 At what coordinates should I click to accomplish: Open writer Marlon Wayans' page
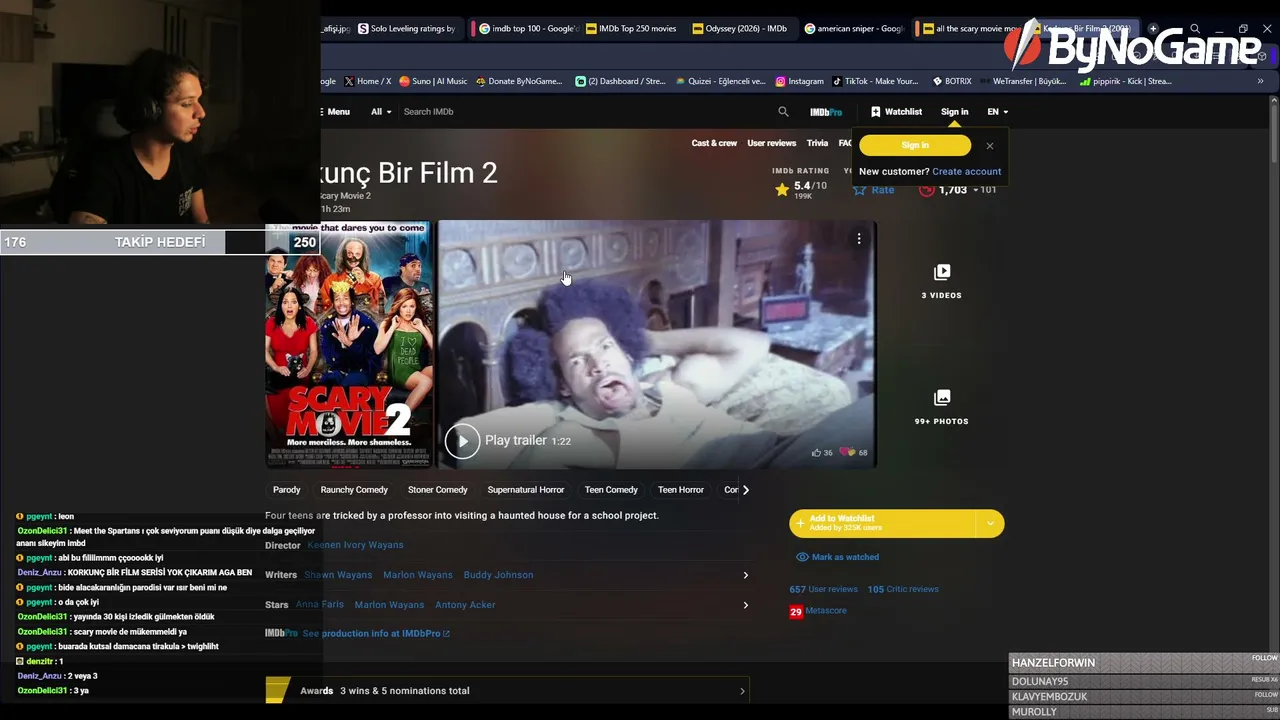(418, 575)
